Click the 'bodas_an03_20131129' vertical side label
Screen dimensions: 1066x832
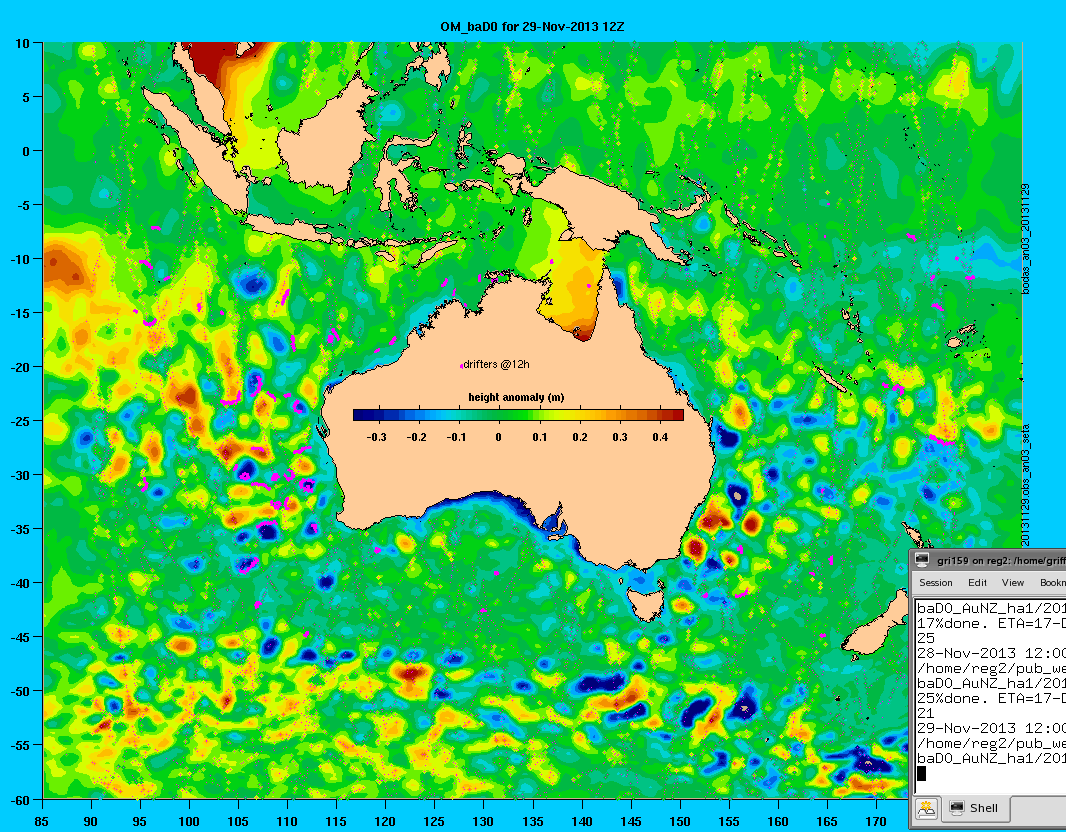coord(1026,239)
